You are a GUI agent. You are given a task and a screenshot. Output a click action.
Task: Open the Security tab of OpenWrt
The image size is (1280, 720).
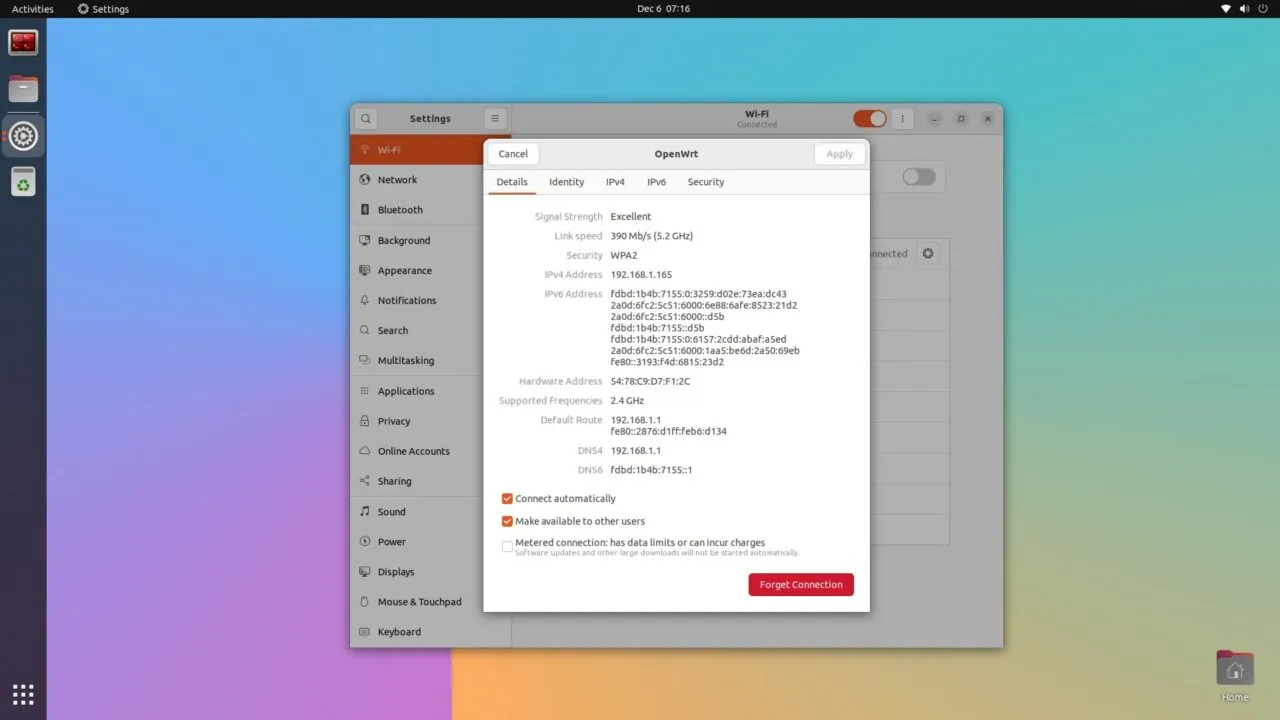click(x=705, y=181)
